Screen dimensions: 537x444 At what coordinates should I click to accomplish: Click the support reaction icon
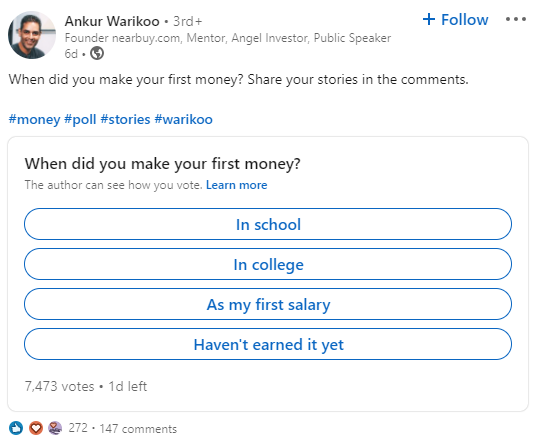pos(55,428)
